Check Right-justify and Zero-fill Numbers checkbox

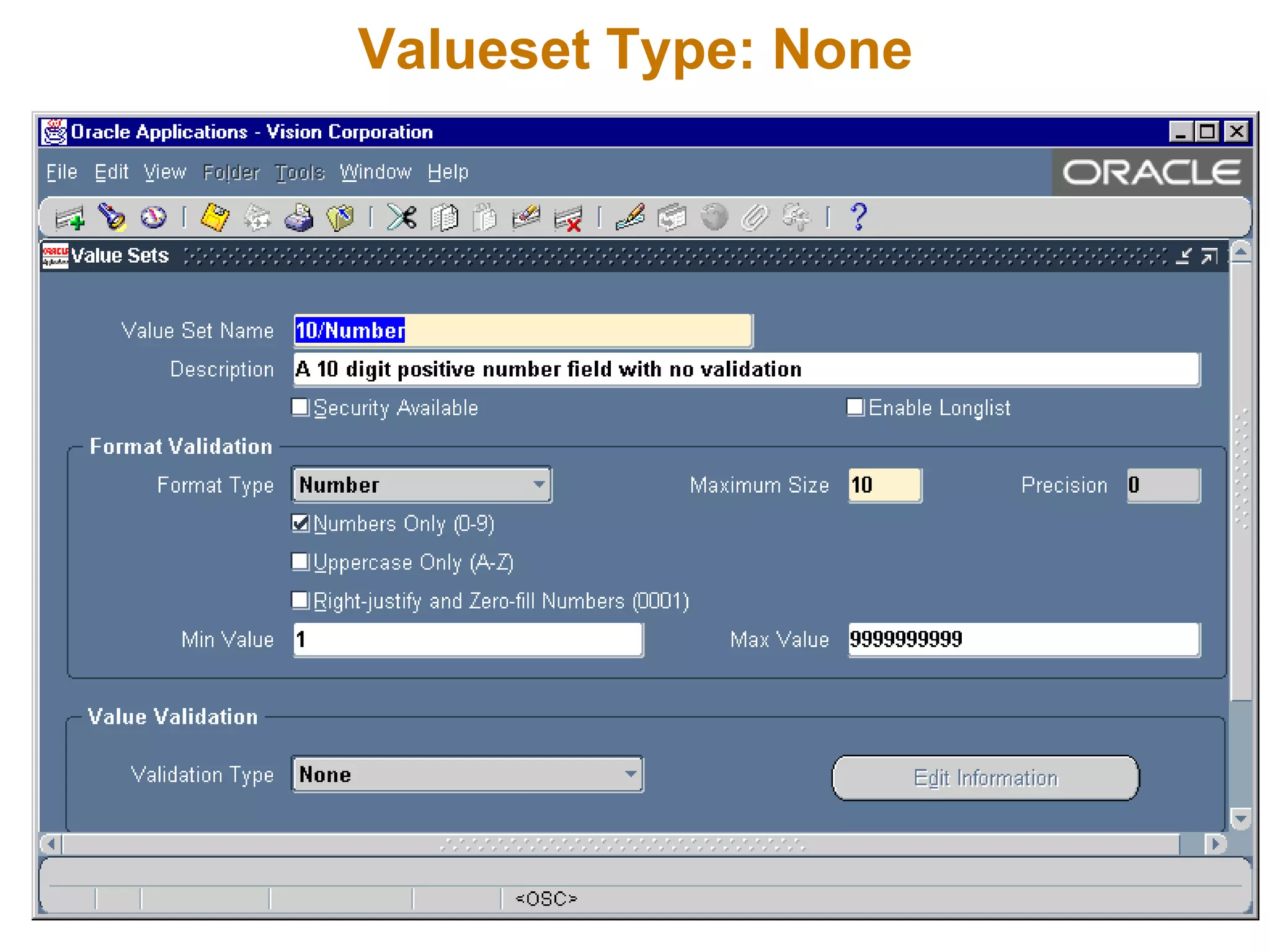click(300, 600)
